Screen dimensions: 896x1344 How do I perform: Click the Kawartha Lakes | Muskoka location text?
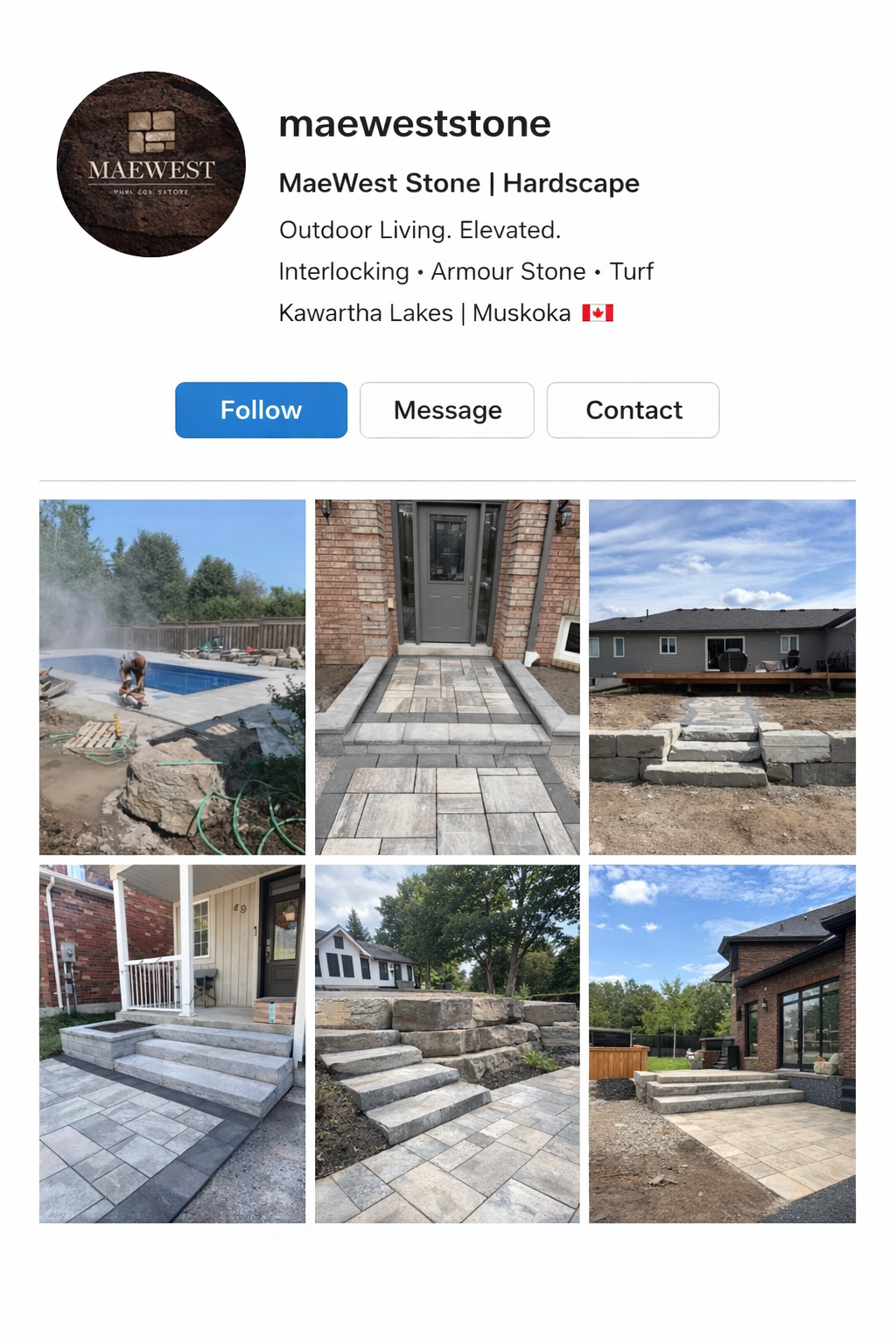(x=424, y=312)
